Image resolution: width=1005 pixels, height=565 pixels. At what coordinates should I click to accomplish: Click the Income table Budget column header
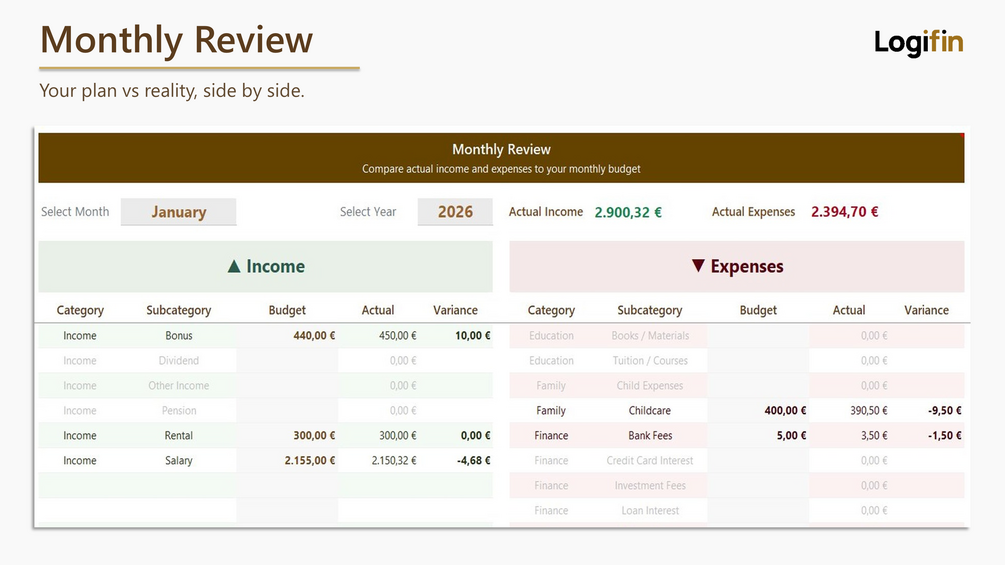(287, 310)
